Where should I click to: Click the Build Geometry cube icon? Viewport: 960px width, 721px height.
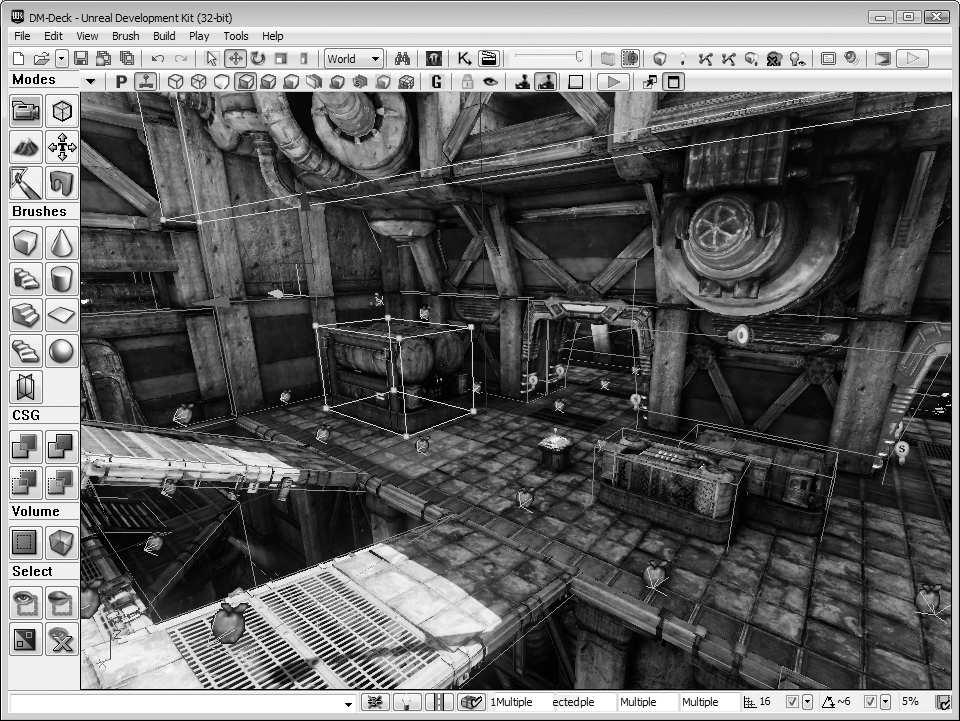pos(659,59)
